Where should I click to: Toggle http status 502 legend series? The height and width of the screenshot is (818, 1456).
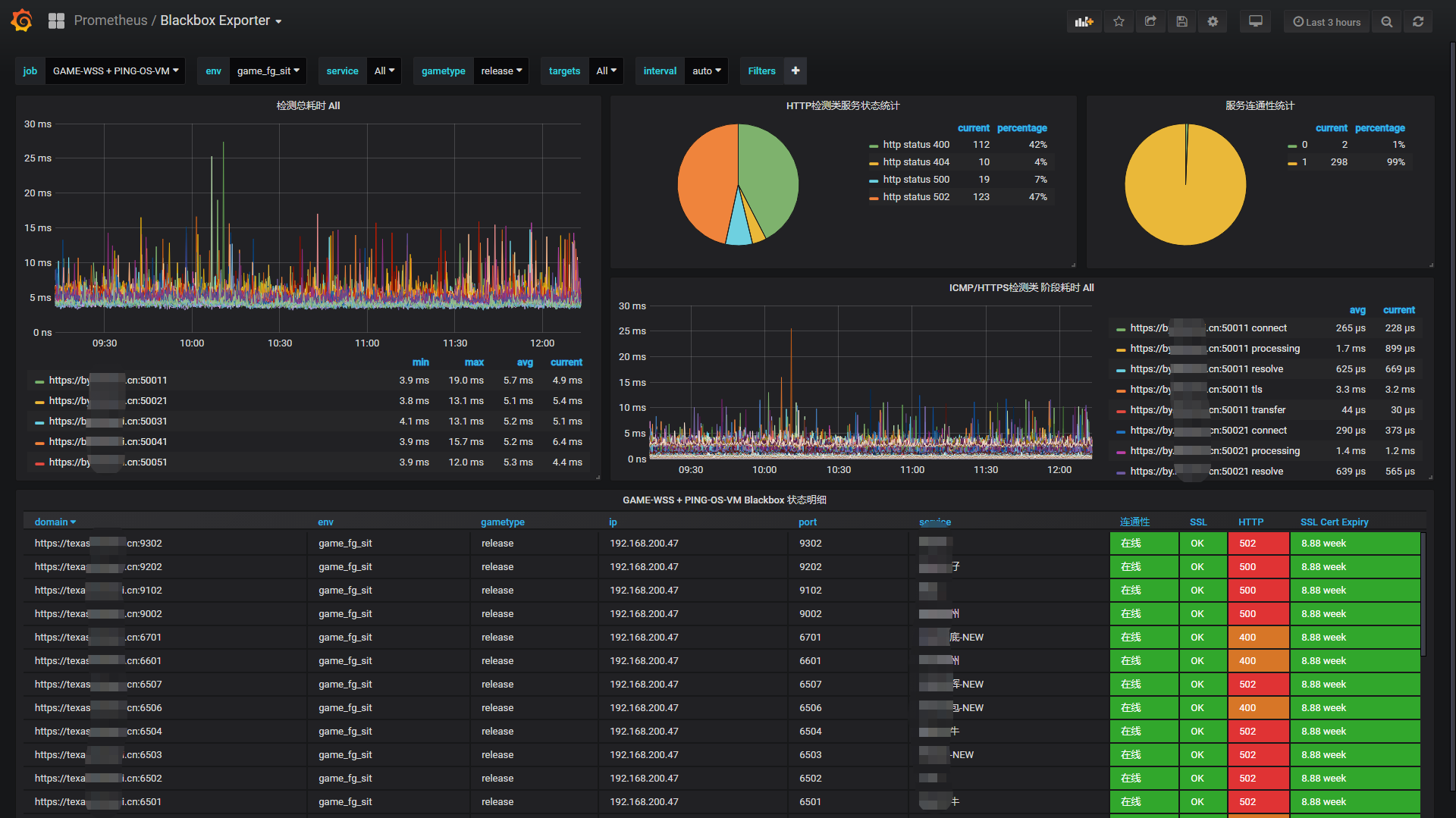tap(916, 197)
